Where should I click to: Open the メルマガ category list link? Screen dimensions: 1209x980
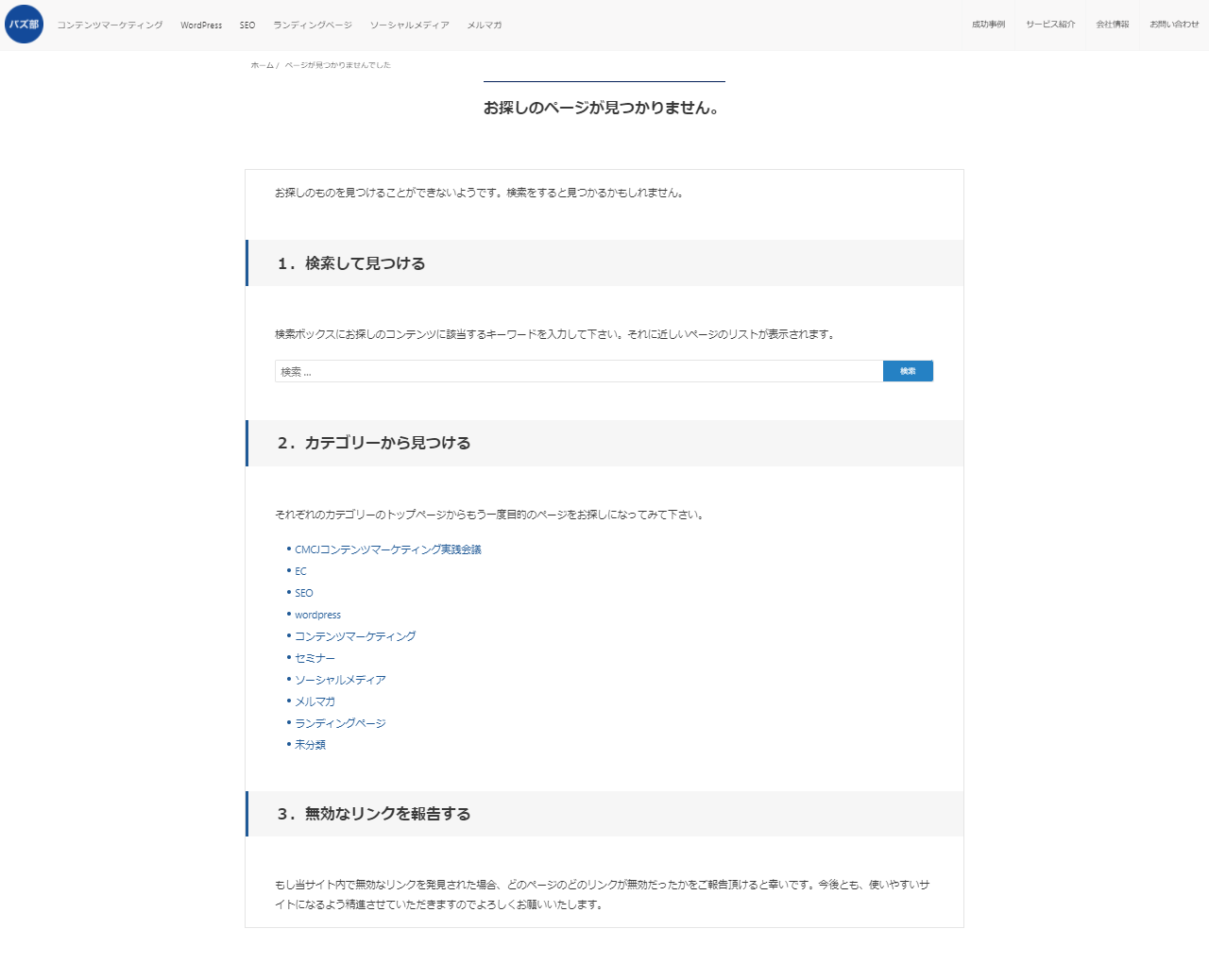pyautogui.click(x=315, y=701)
